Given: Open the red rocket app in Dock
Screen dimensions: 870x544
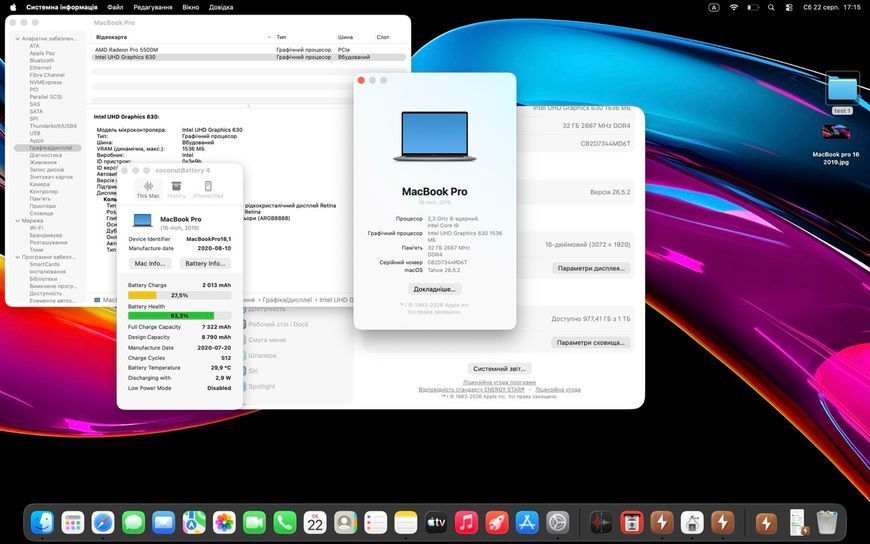Looking at the screenshot, I should point(497,522).
